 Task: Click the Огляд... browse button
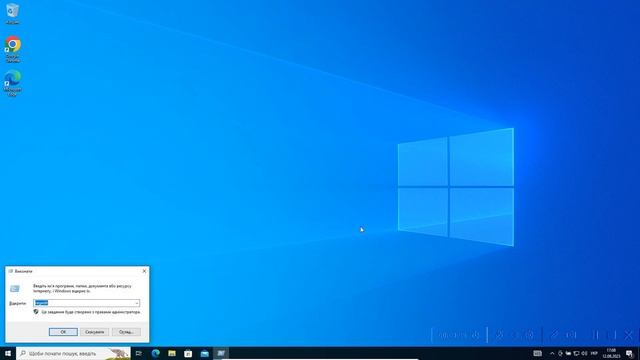tap(127, 332)
